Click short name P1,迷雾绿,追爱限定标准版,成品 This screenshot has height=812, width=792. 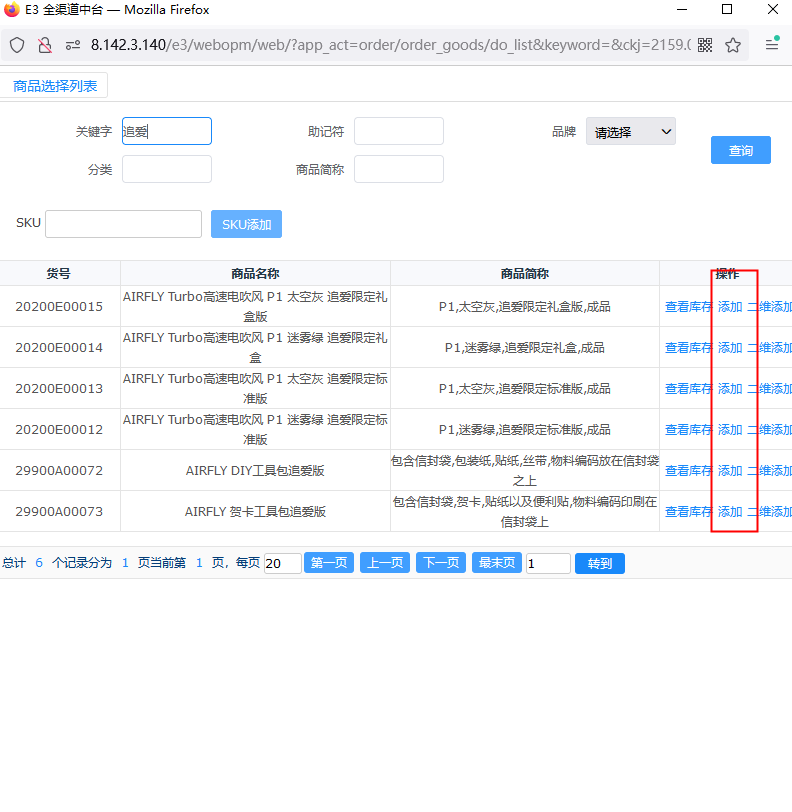525,429
